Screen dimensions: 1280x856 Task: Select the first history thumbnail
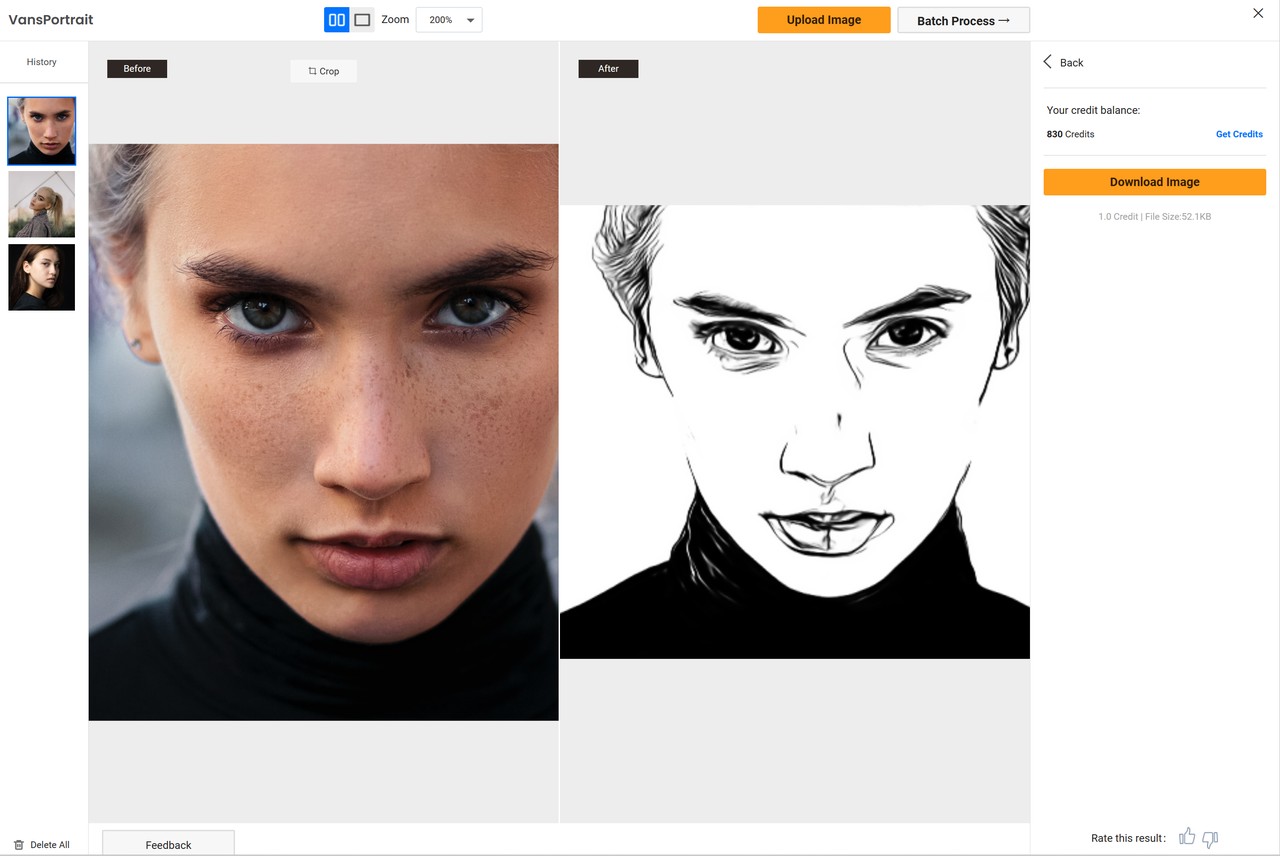42,131
